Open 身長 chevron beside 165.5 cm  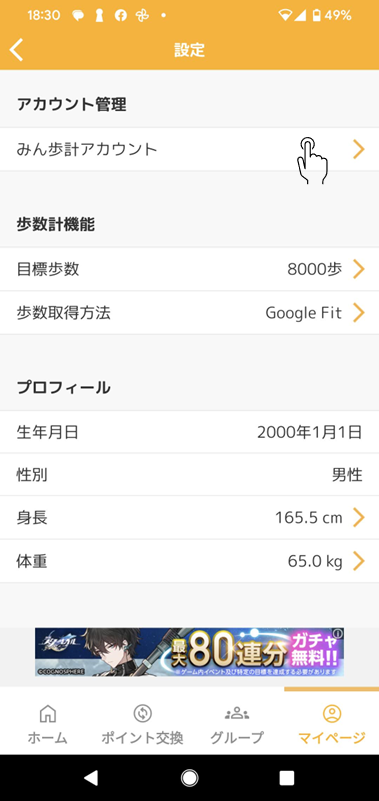click(x=359, y=517)
